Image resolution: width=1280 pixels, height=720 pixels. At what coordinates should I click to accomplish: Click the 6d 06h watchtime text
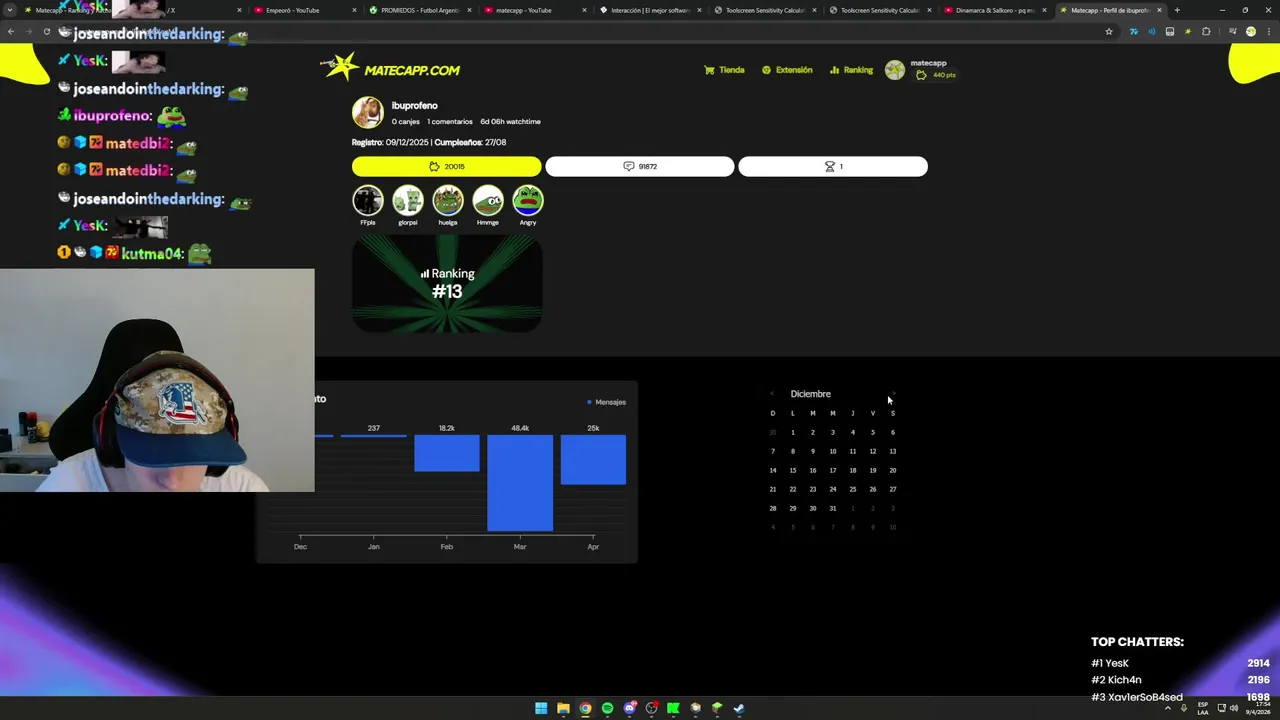pyautogui.click(x=510, y=122)
